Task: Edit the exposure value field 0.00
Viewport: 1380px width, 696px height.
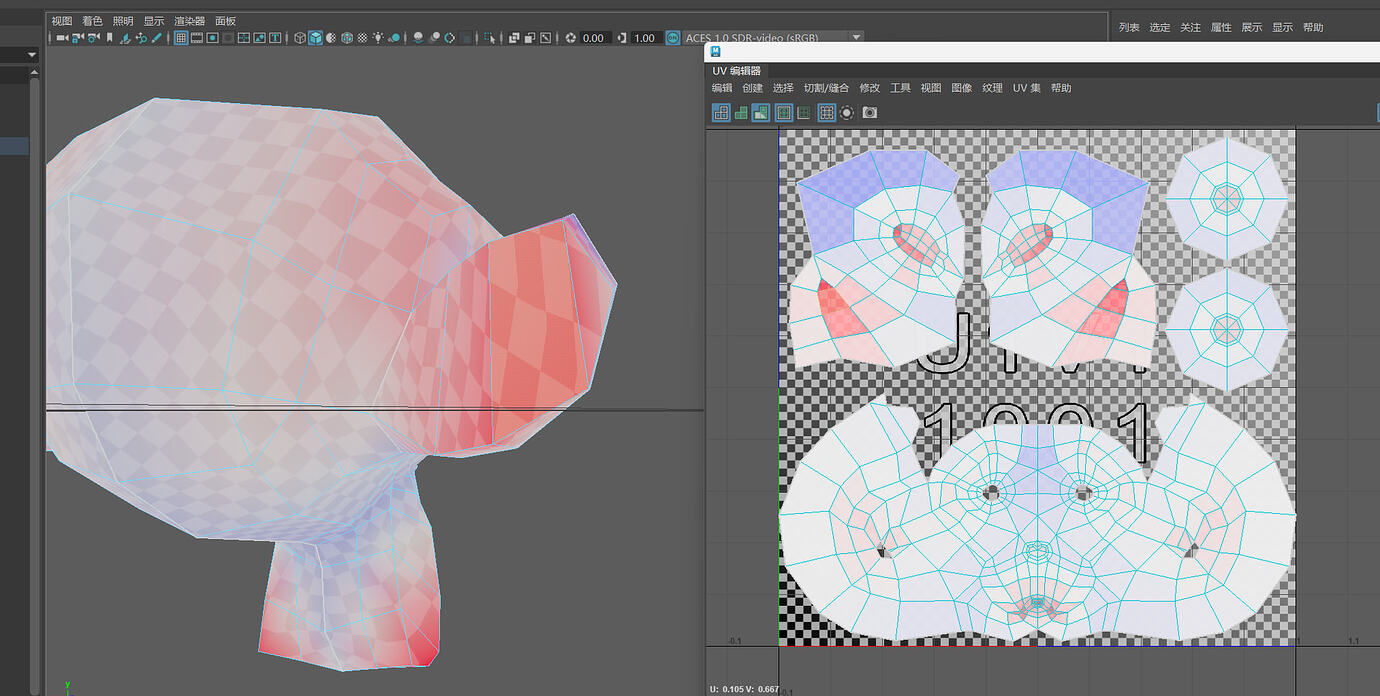Action: pos(596,38)
